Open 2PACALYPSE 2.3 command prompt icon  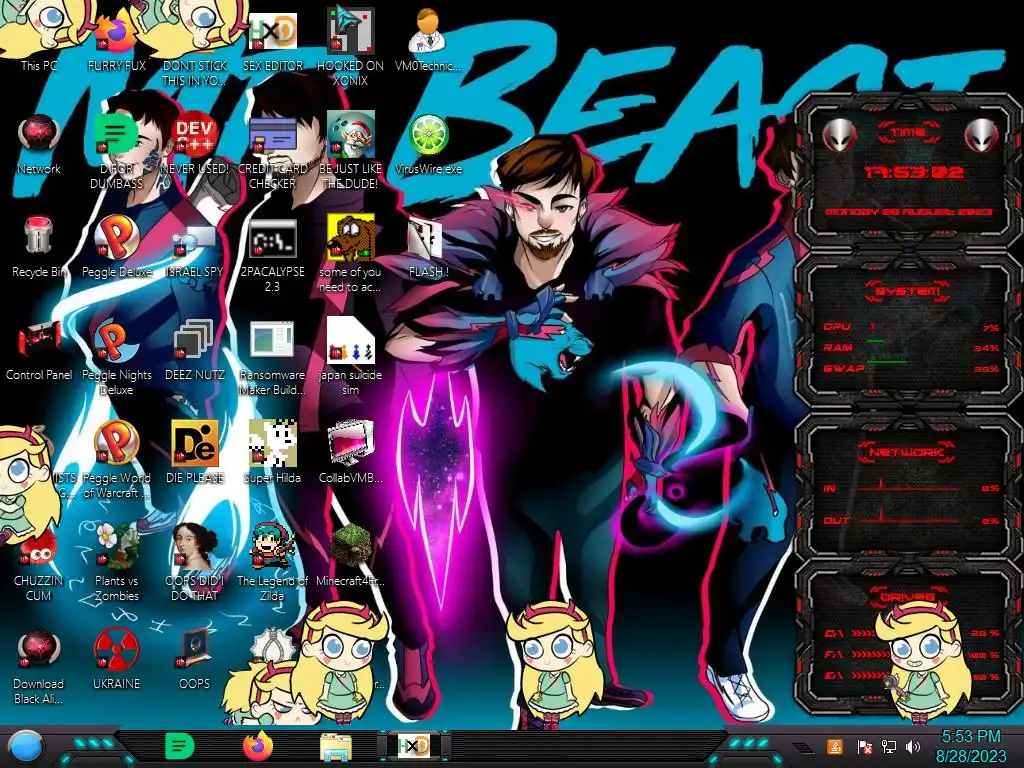point(273,255)
